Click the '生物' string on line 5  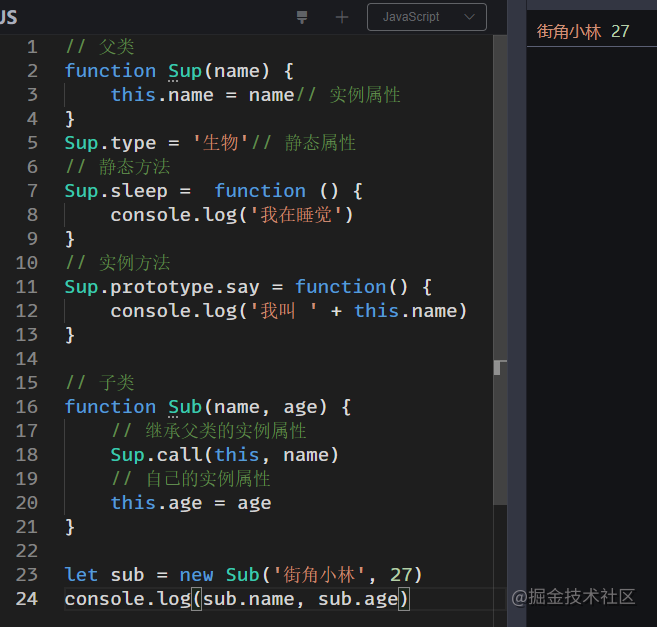pyautogui.click(x=220, y=143)
